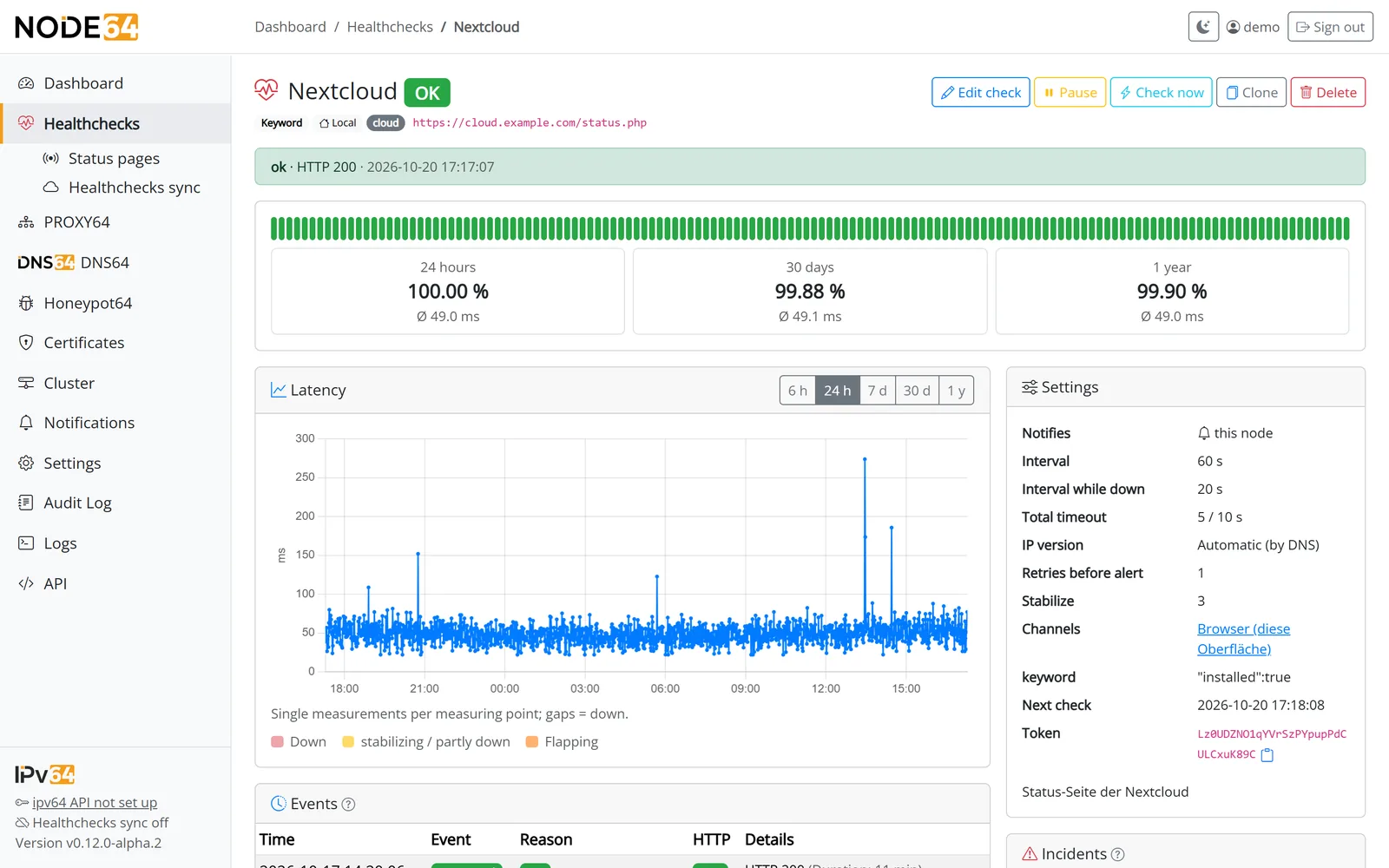Clone the Nextcloud check

(1251, 92)
